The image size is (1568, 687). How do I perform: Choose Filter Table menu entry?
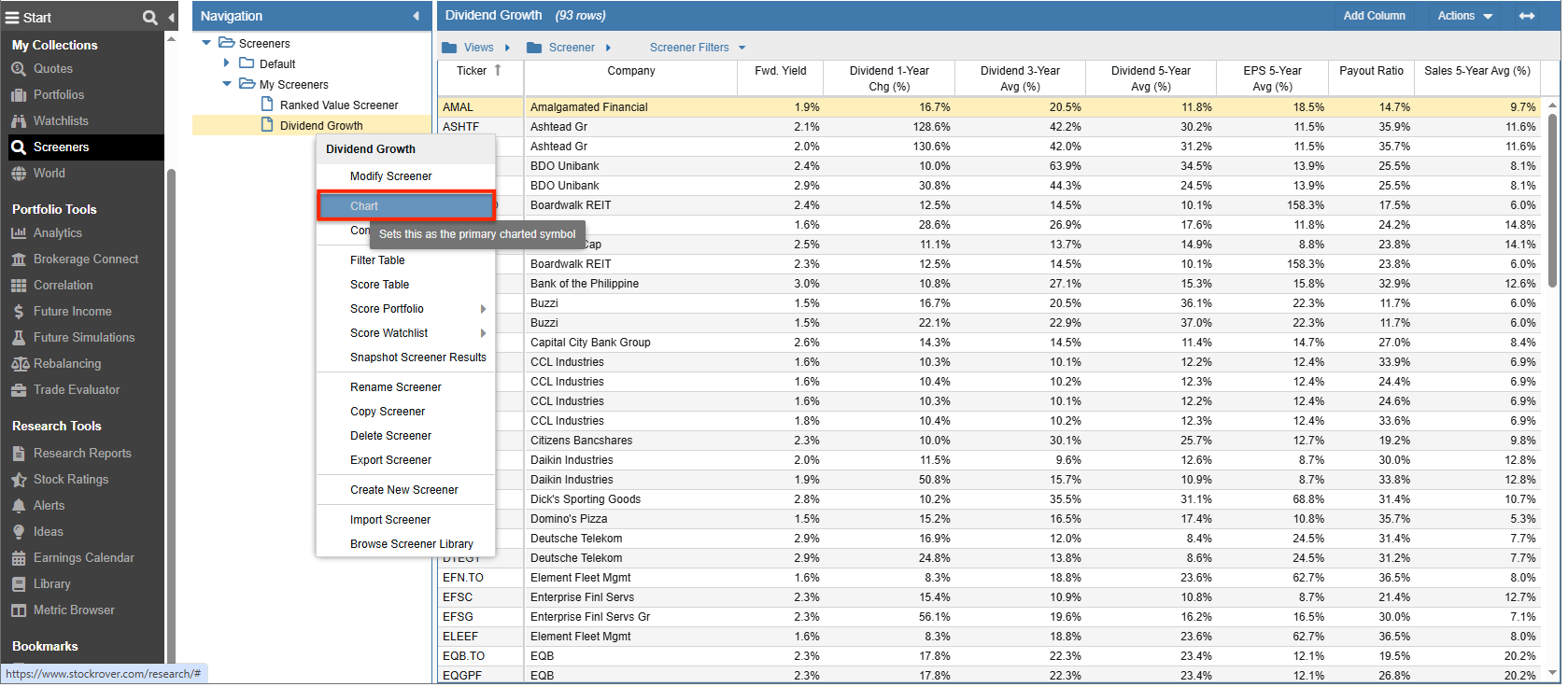[x=405, y=260]
